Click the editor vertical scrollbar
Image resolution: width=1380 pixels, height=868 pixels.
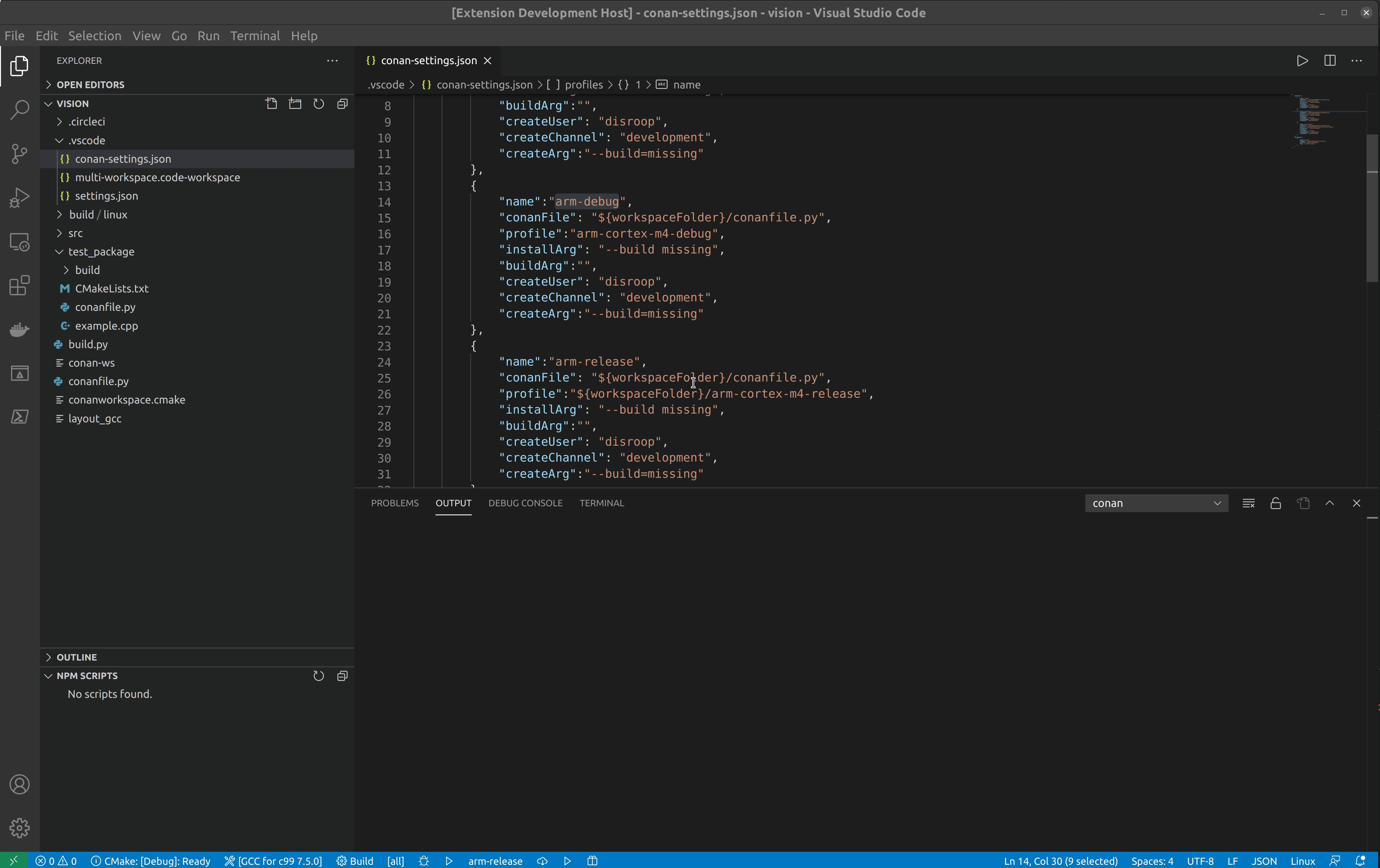1372,229
